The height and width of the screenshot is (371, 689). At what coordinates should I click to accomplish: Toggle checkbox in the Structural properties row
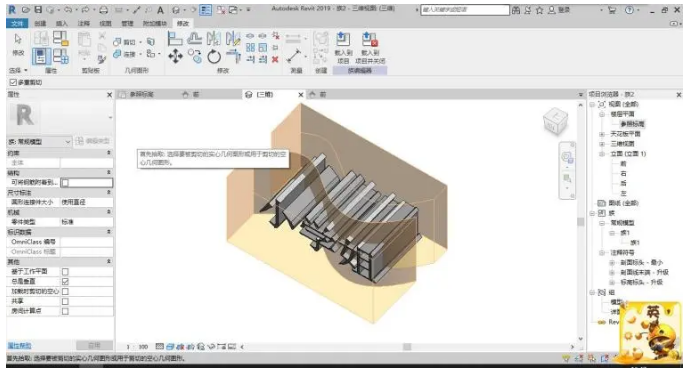point(65,182)
